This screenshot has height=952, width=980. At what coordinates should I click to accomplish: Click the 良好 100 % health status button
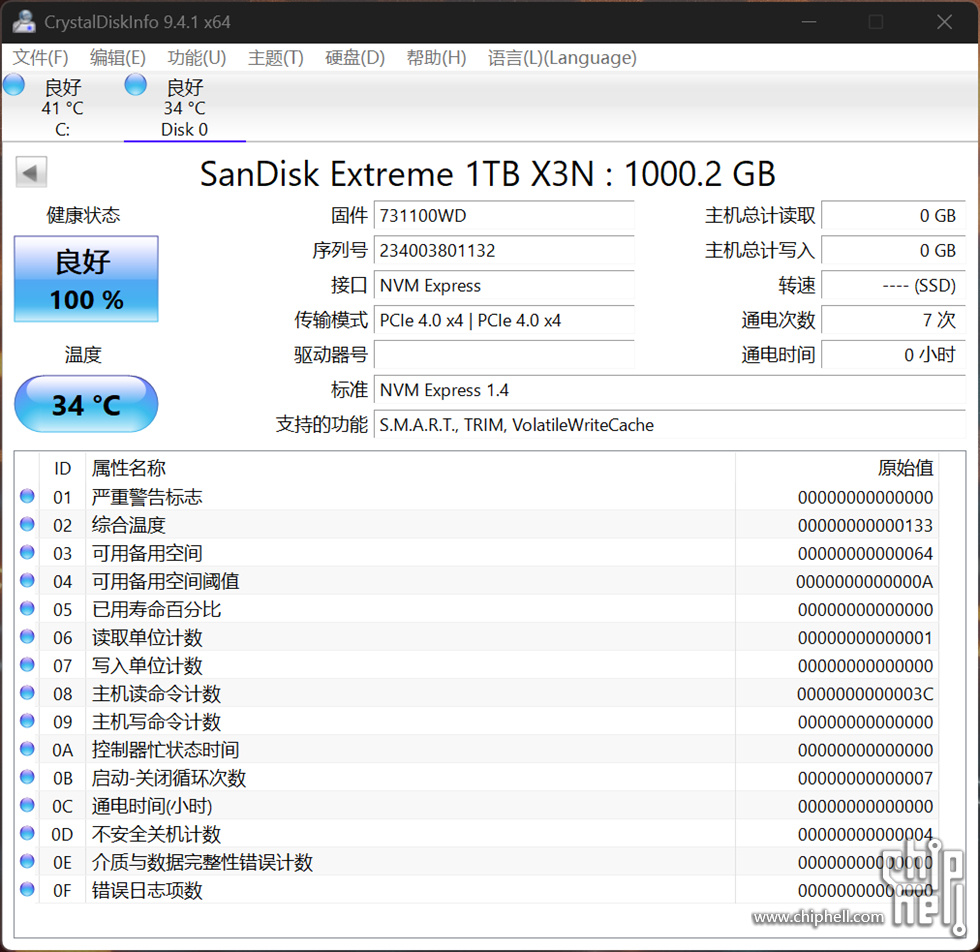[x=86, y=279]
